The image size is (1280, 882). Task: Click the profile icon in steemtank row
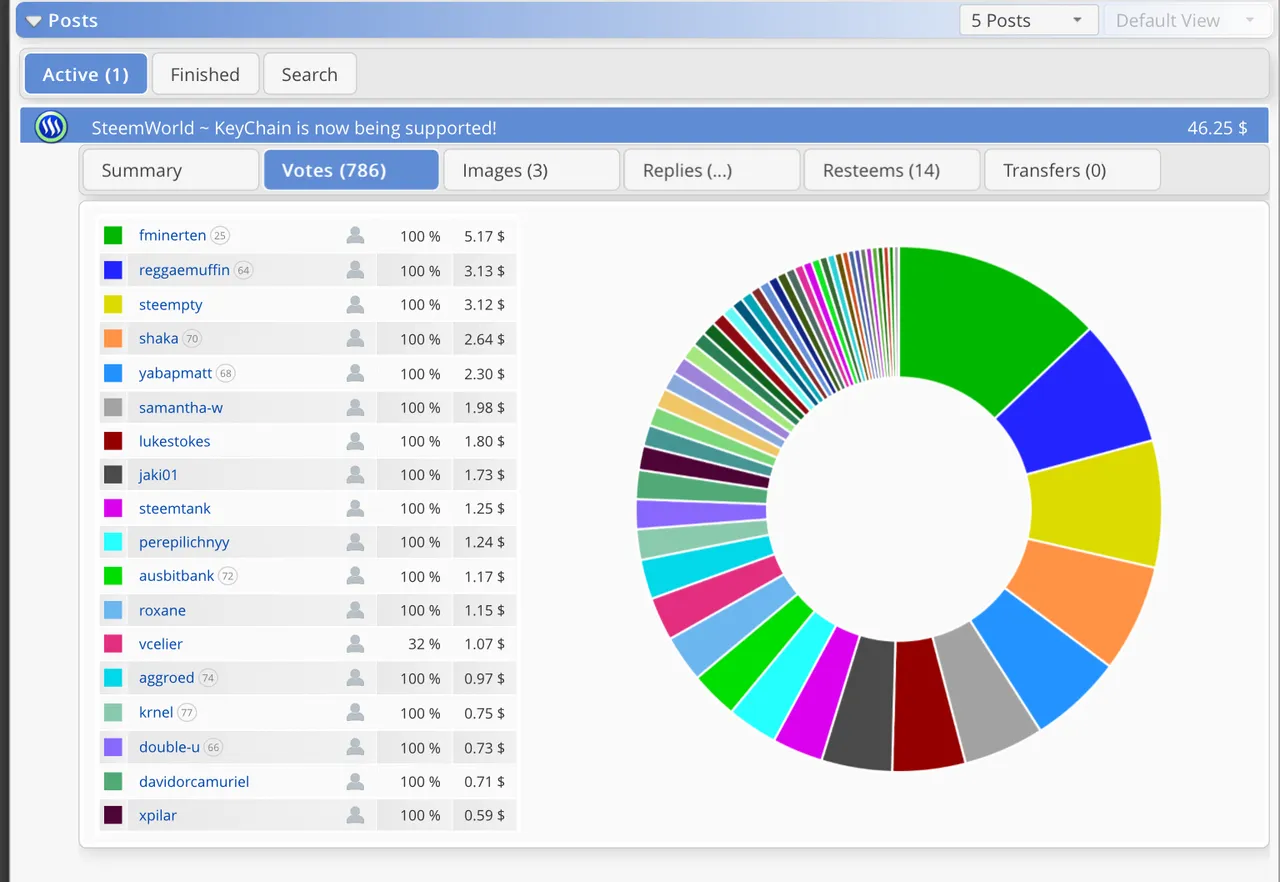355,508
